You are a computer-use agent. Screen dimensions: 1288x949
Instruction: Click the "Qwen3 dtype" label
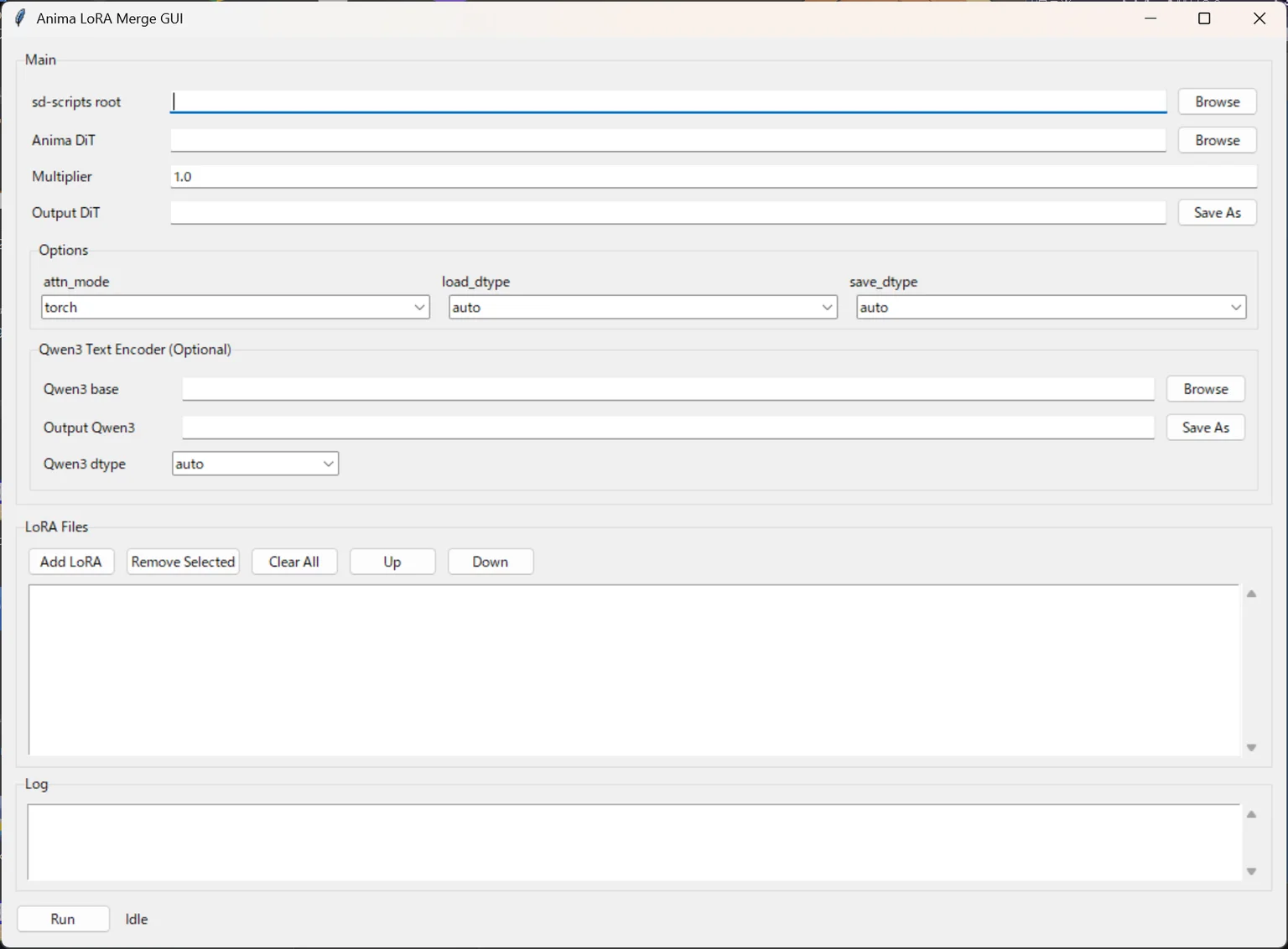(85, 464)
